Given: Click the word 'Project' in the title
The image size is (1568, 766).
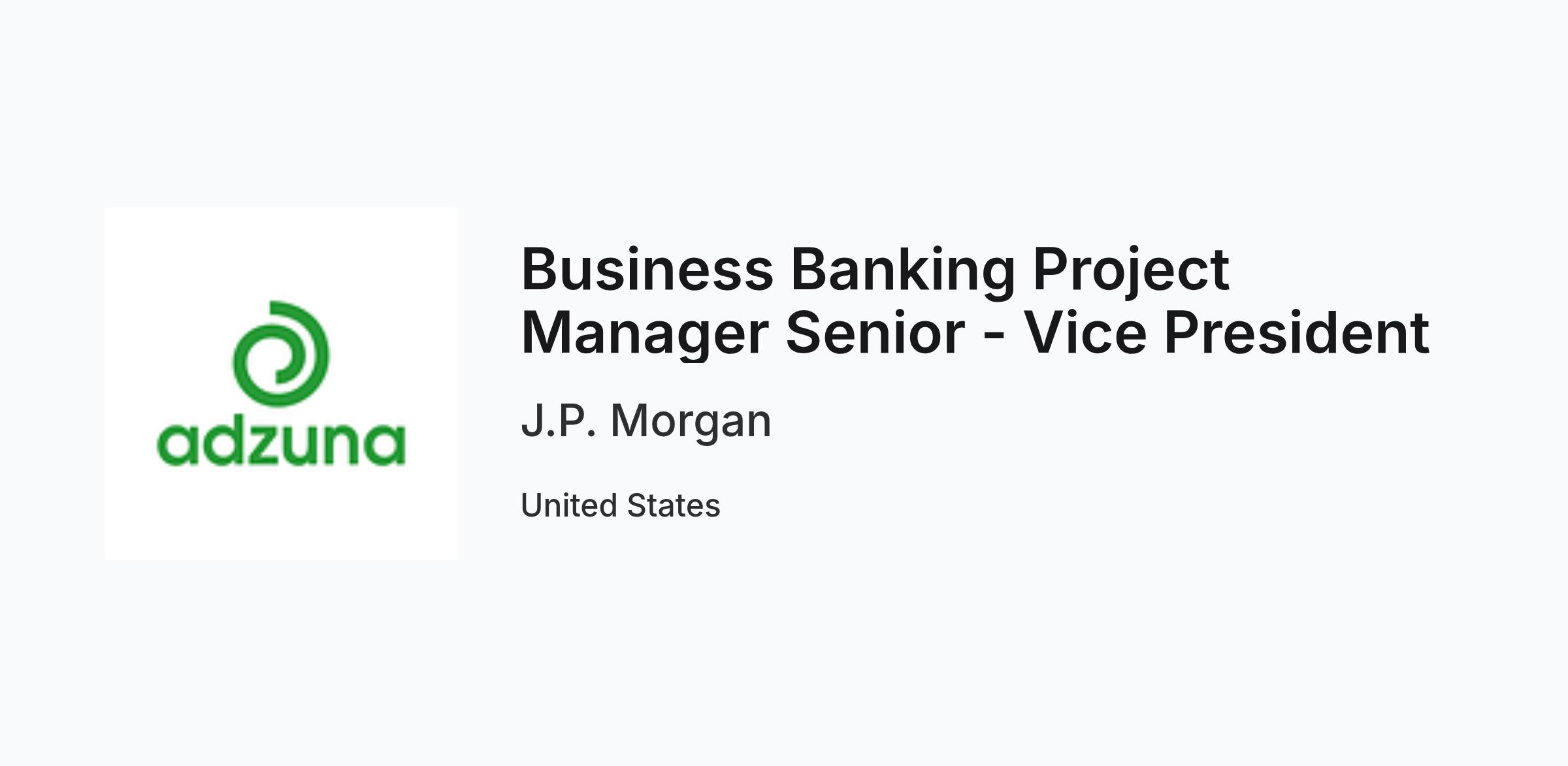Looking at the screenshot, I should pos(1131,271).
